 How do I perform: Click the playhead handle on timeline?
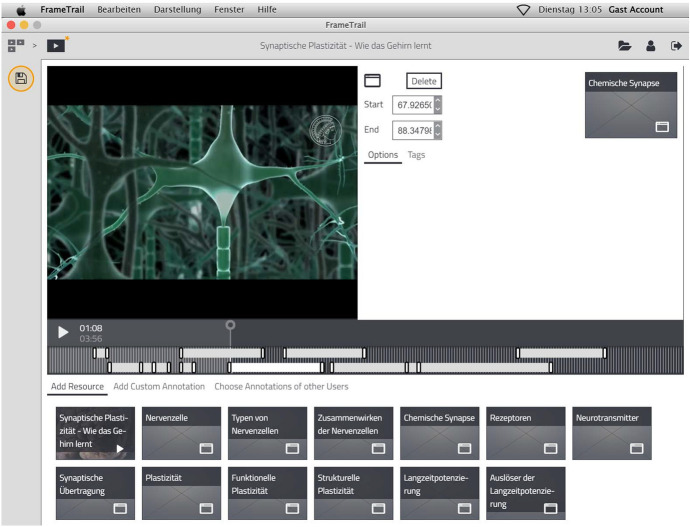coord(231,325)
